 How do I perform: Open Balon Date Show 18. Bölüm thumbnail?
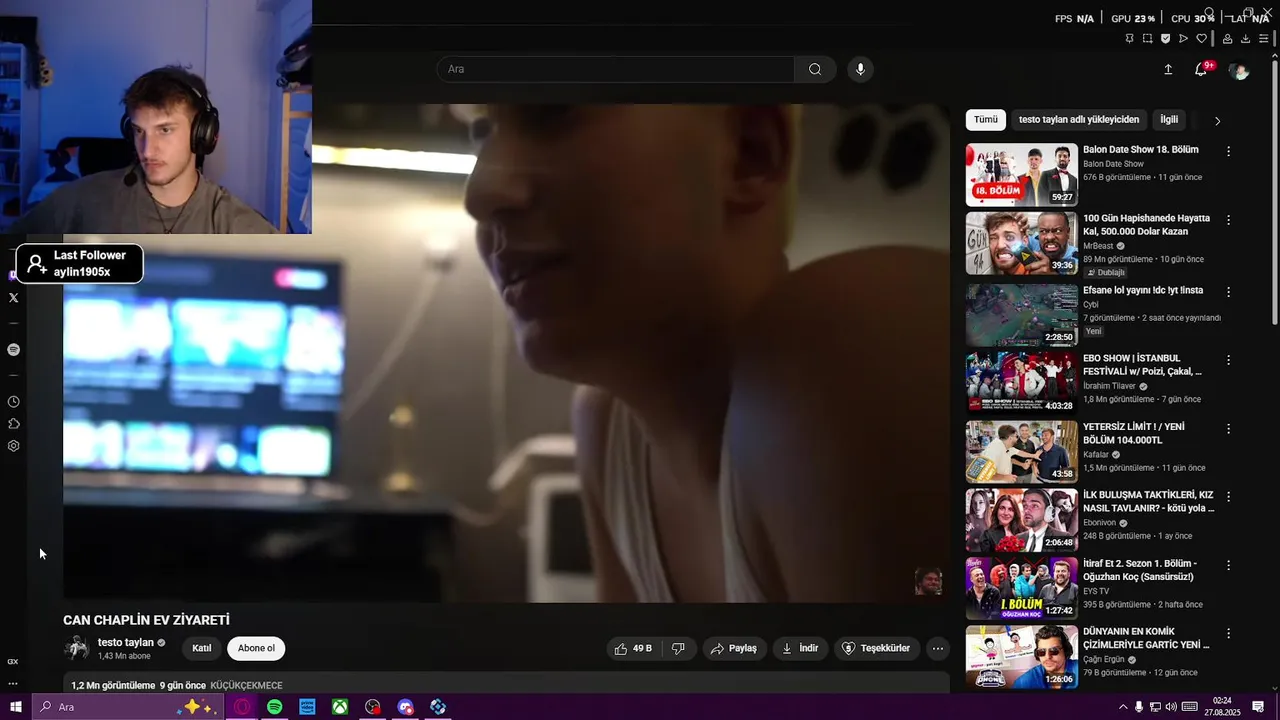[1021, 175]
